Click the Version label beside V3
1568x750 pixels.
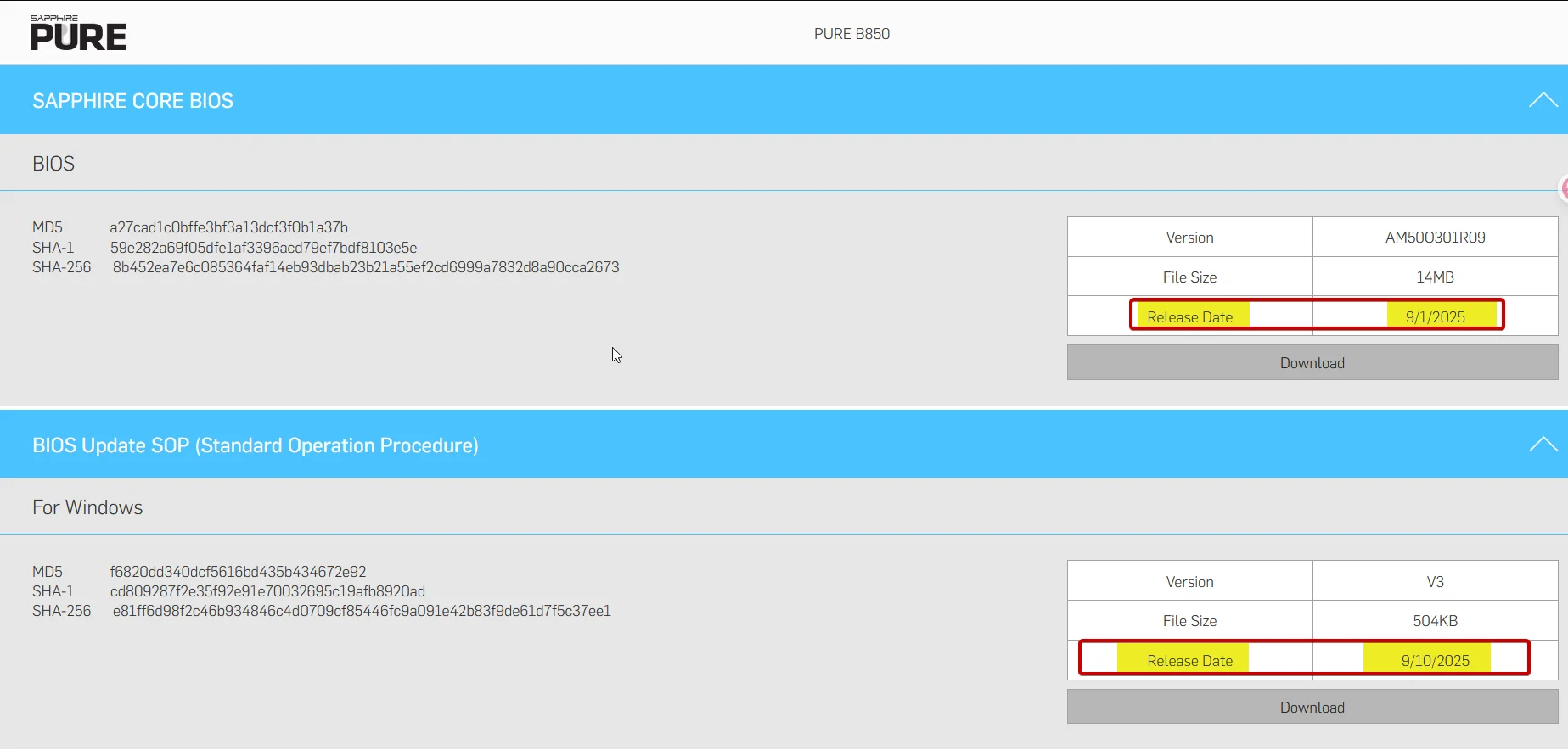[1190, 582]
